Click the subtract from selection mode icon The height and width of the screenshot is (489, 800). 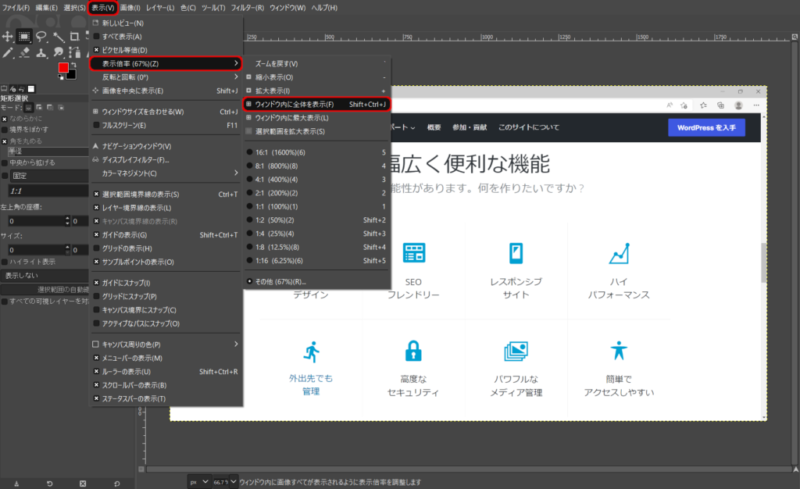pos(50,108)
